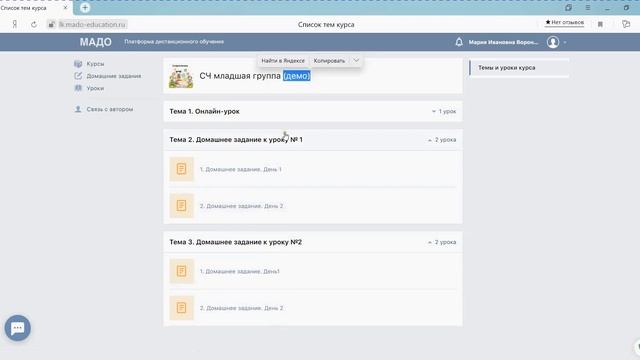Click the document icon for Тема 2 День 2
This screenshot has height=360, width=640.
pyautogui.click(x=182, y=206)
